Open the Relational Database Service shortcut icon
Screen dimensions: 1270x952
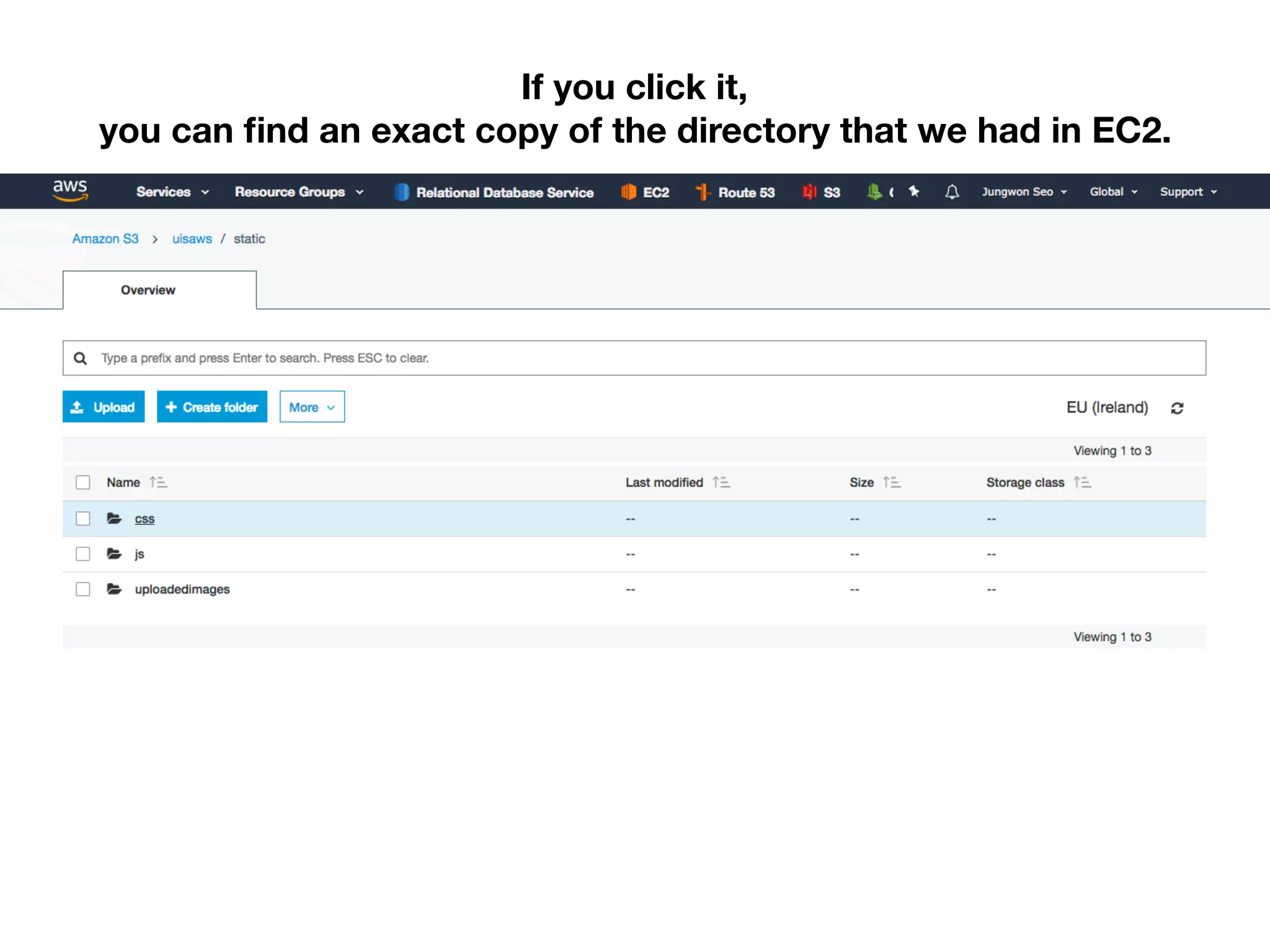click(402, 192)
